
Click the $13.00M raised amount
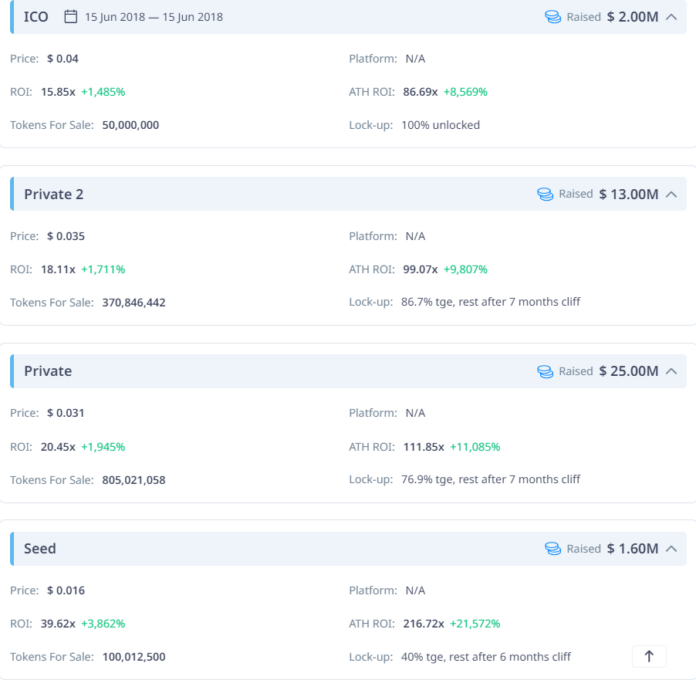coord(628,194)
